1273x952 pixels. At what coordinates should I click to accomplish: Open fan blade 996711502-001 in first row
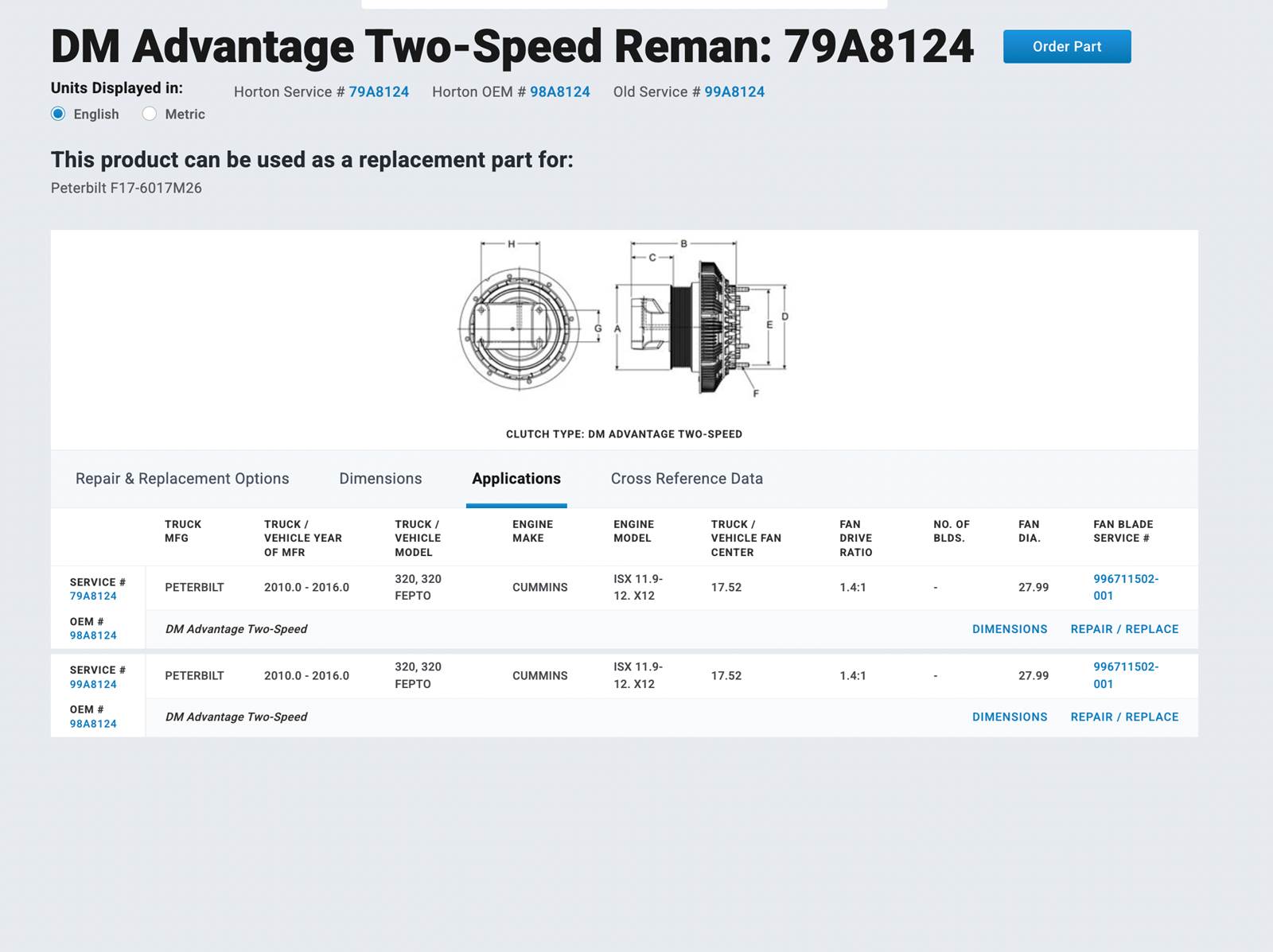click(x=1125, y=587)
